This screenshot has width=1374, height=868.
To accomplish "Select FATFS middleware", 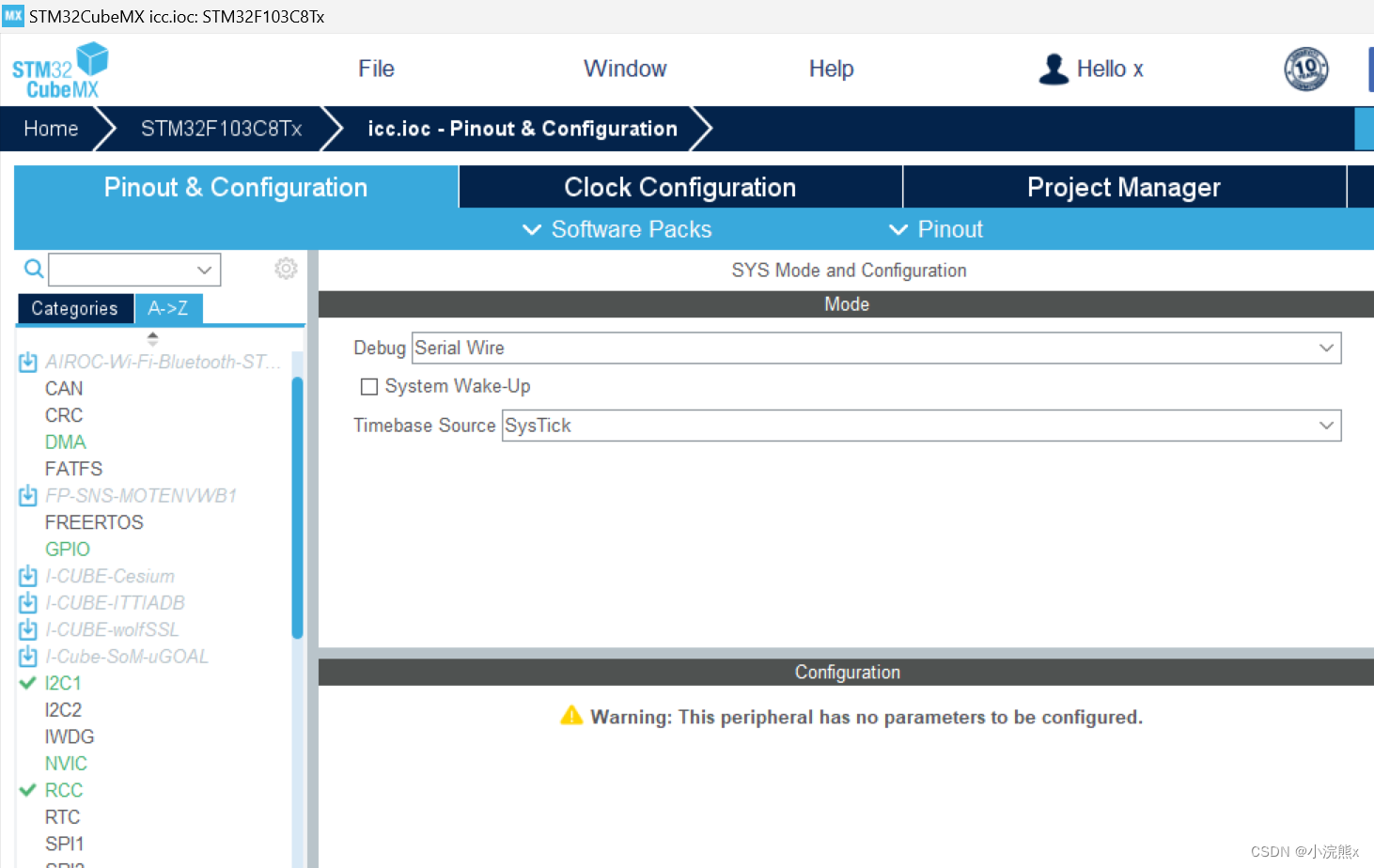I will pos(73,469).
